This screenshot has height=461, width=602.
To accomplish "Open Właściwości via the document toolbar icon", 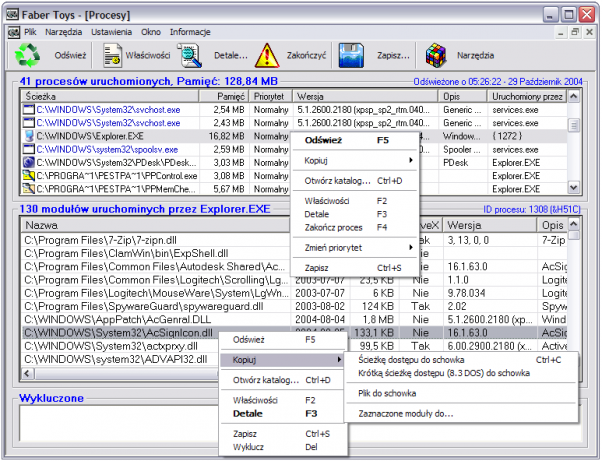I will (112, 56).
